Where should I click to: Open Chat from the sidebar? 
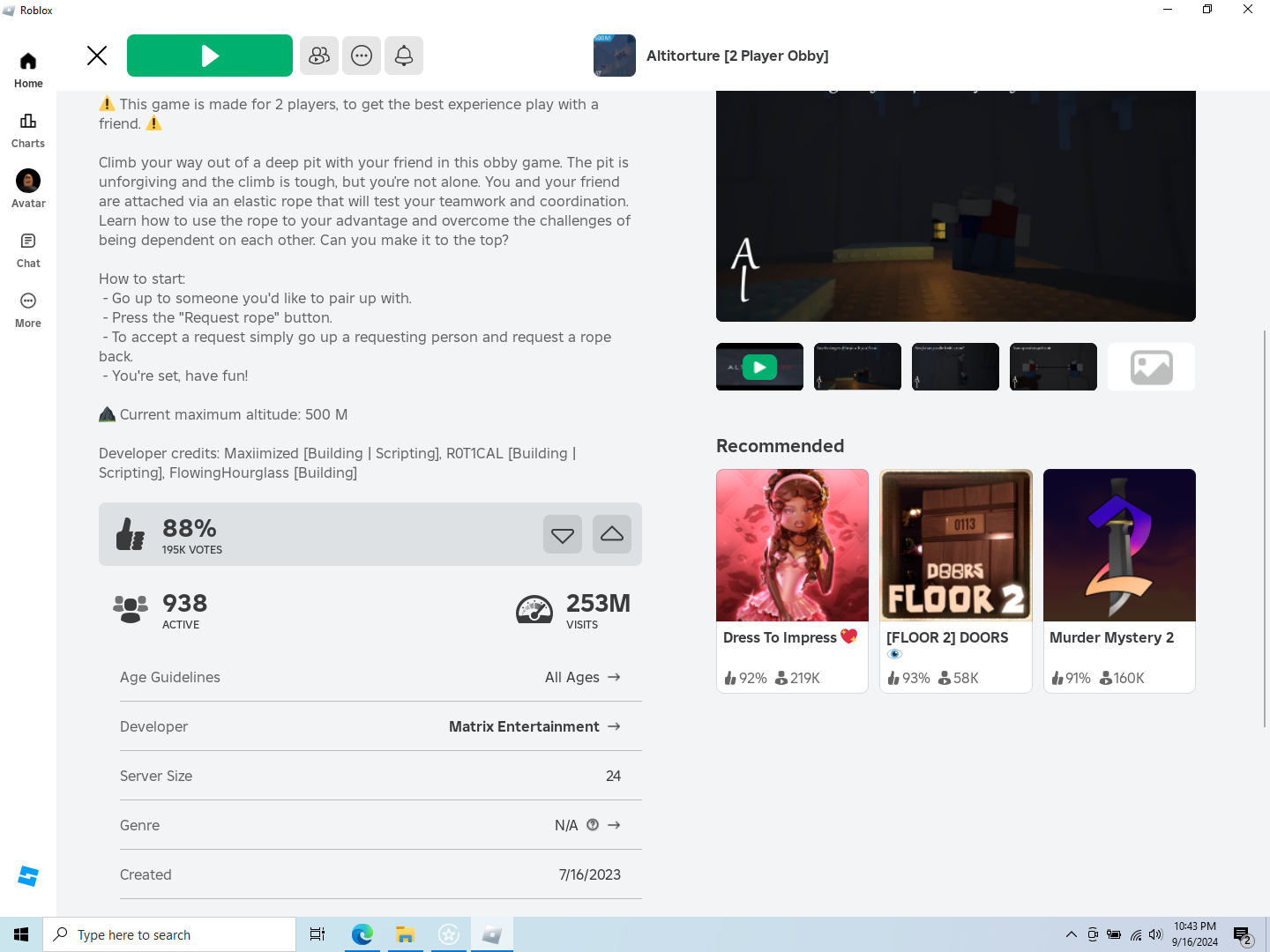(28, 249)
